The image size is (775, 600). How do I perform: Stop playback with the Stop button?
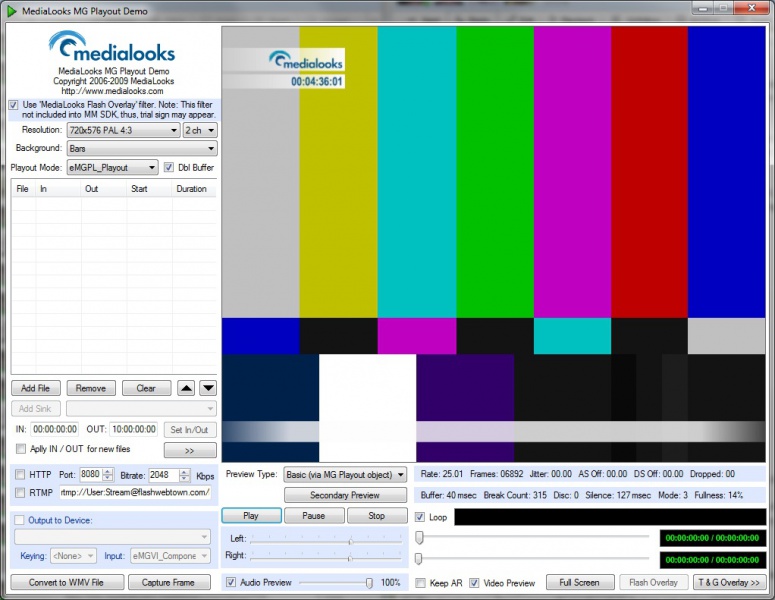(377, 515)
